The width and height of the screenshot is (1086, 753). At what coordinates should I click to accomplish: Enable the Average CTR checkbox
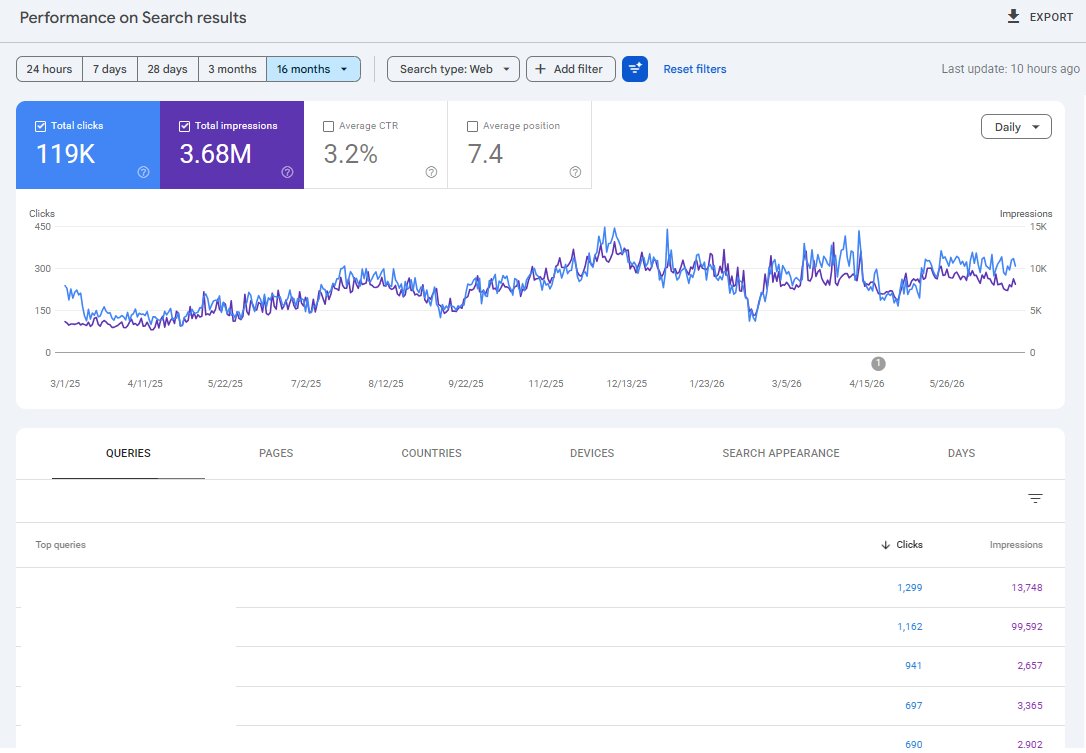tap(328, 126)
